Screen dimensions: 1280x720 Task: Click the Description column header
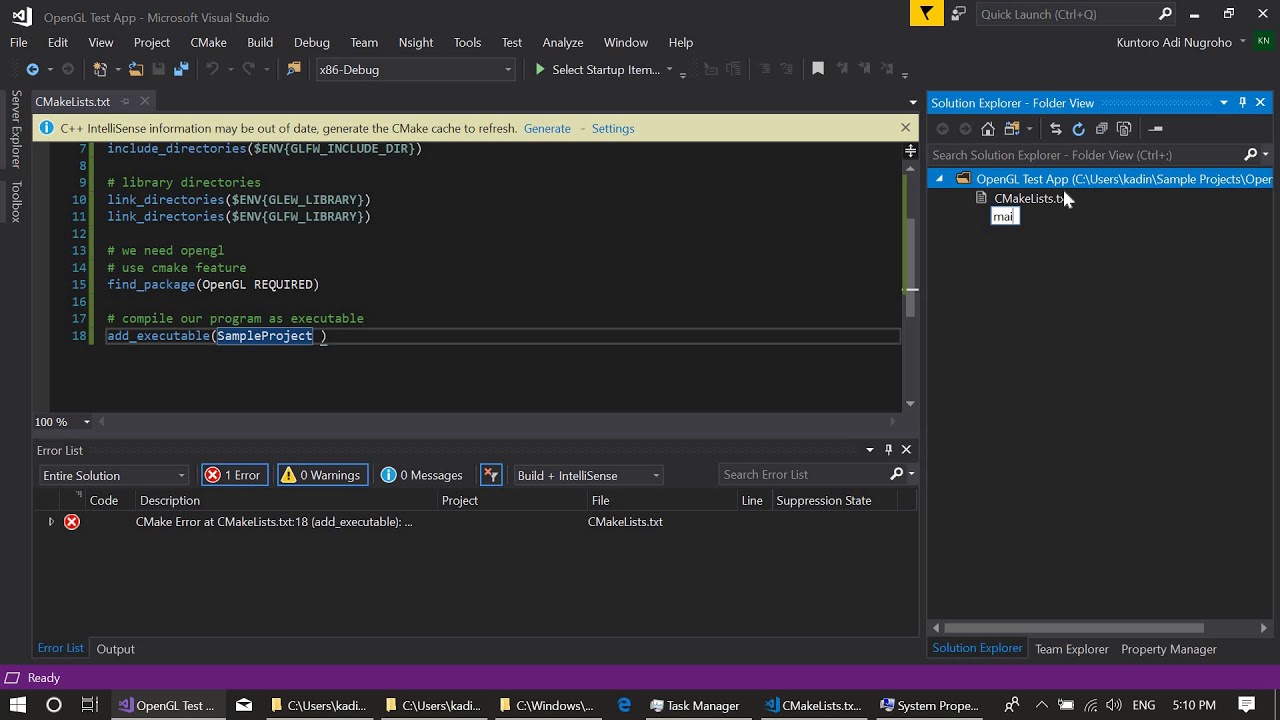coord(170,500)
